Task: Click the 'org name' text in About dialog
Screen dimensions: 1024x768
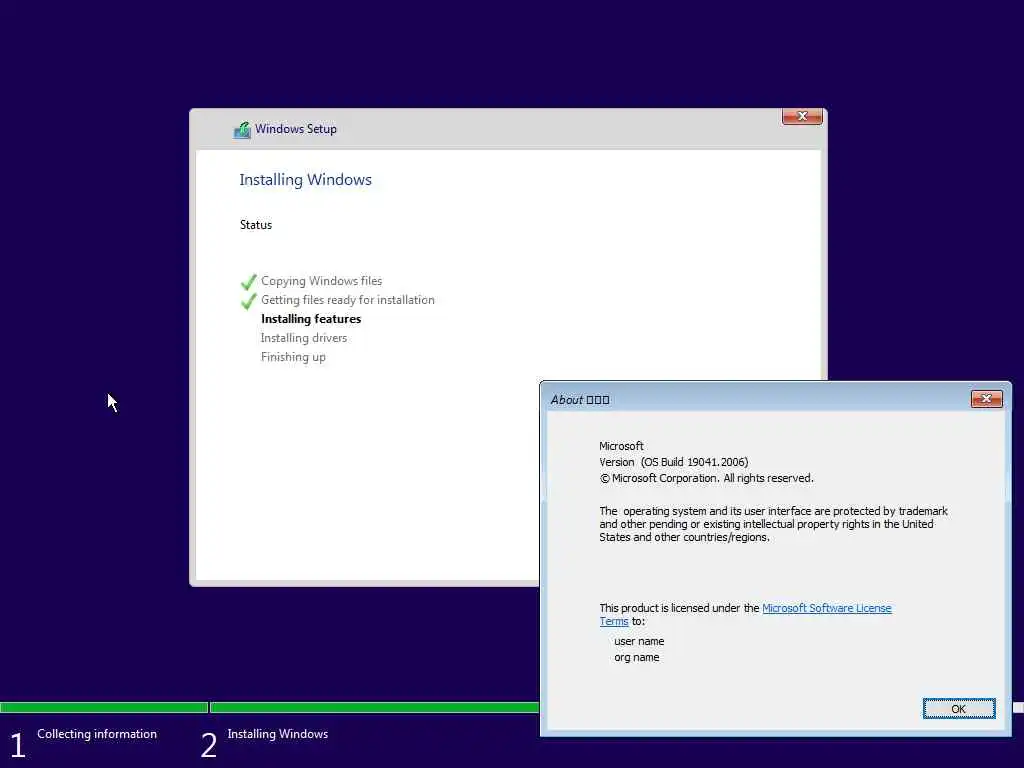Action: point(636,658)
